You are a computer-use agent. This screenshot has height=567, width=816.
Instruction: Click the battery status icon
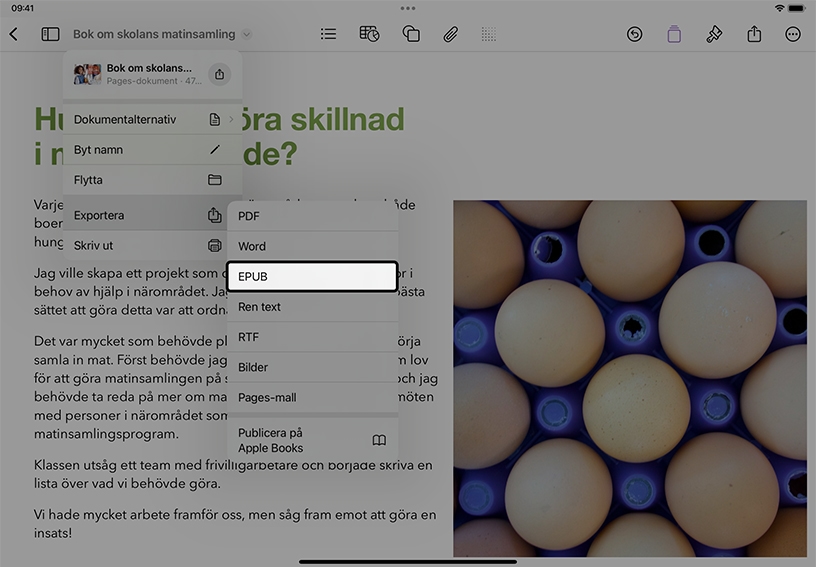pyautogui.click(x=797, y=8)
